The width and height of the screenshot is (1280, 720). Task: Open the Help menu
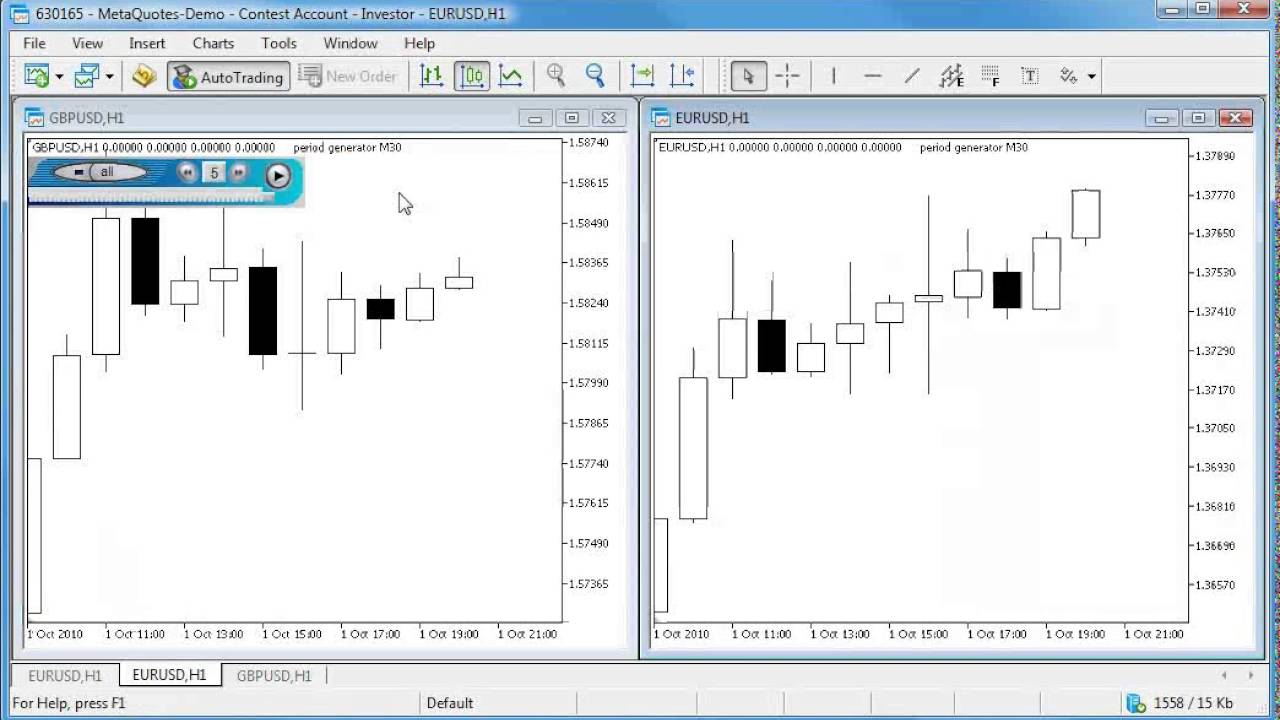click(x=419, y=43)
